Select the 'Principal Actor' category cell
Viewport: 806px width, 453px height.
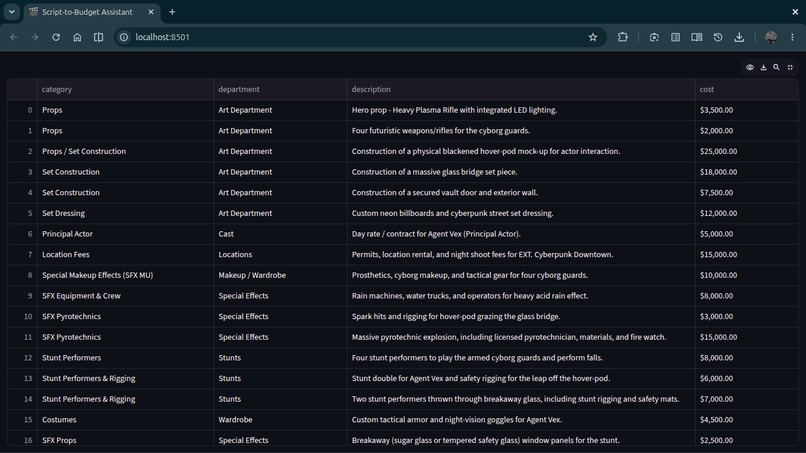pyautogui.click(x=125, y=234)
